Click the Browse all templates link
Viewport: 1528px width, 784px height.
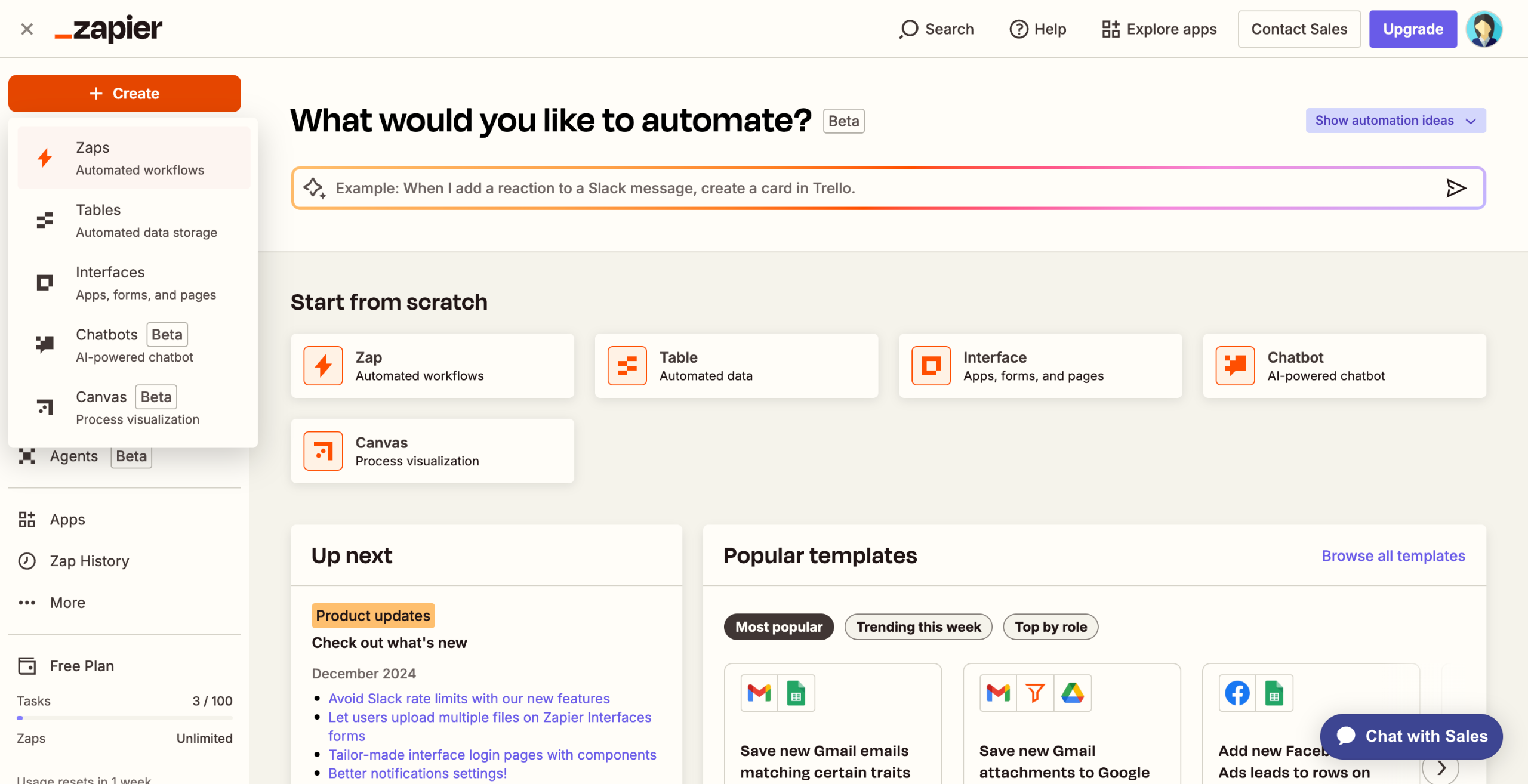[x=1393, y=555]
